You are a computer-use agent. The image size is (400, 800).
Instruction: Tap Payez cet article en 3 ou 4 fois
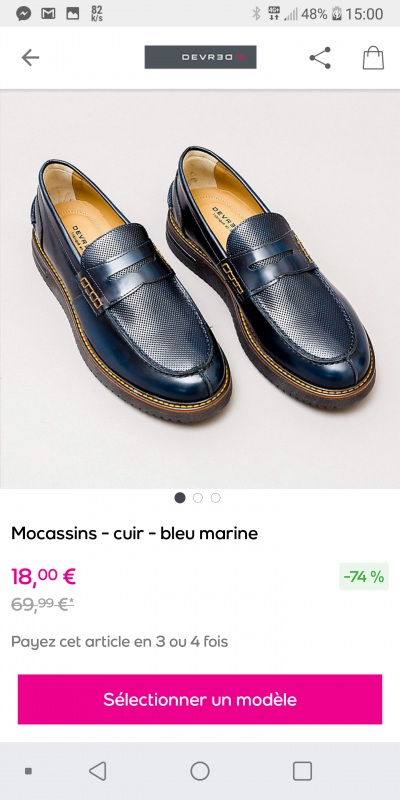click(119, 641)
